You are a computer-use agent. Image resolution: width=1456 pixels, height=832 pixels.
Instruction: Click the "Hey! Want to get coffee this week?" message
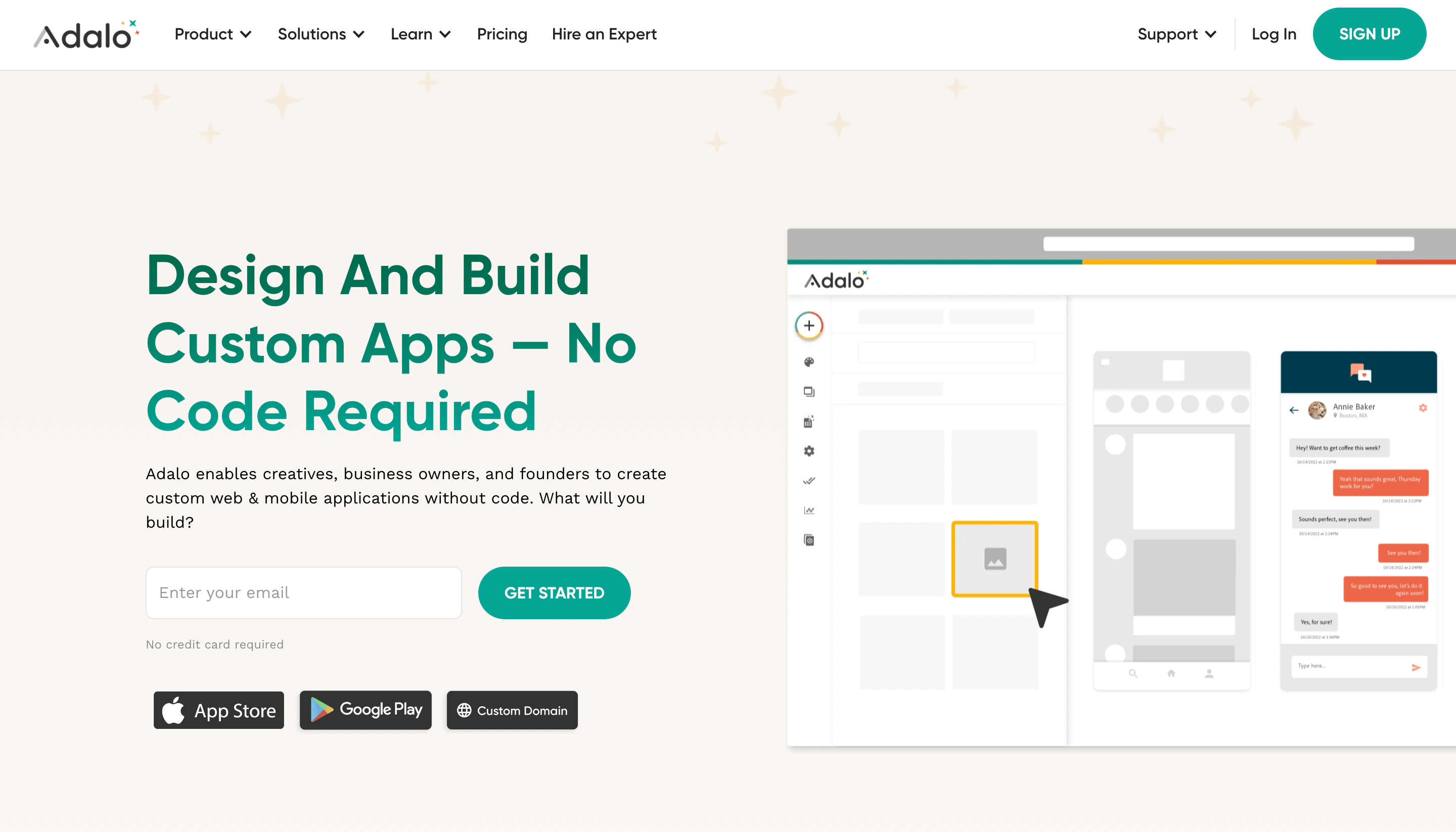1338,448
